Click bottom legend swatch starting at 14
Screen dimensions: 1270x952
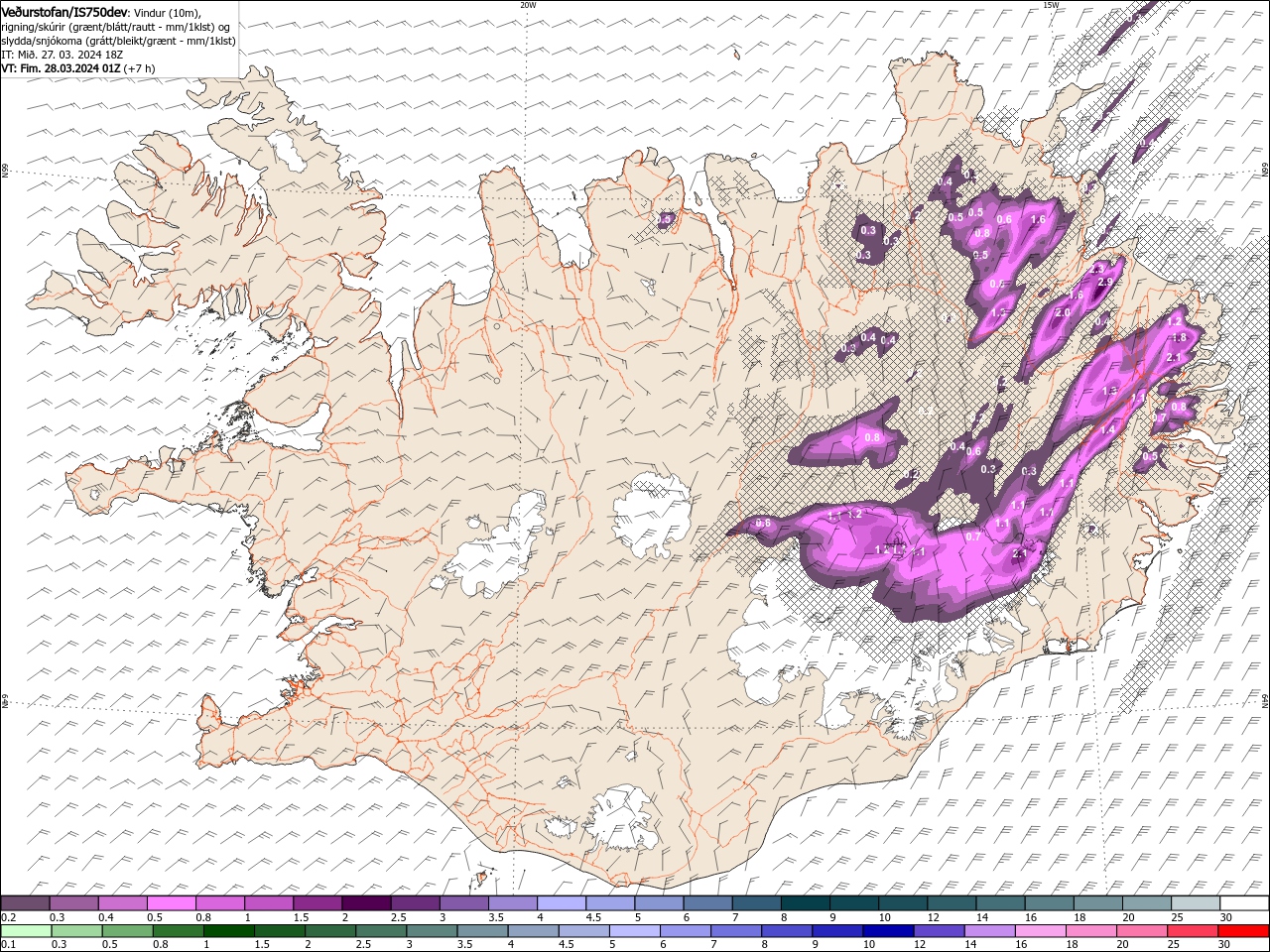(x=988, y=931)
